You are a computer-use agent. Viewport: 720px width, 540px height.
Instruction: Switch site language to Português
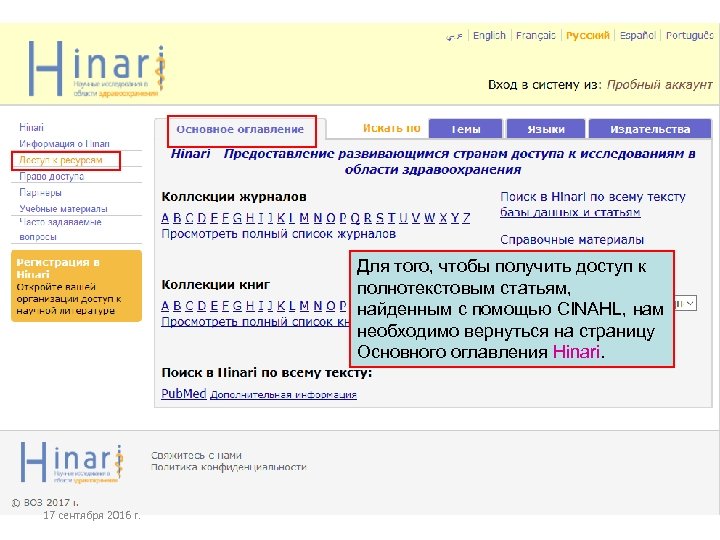pyautogui.click(x=689, y=35)
